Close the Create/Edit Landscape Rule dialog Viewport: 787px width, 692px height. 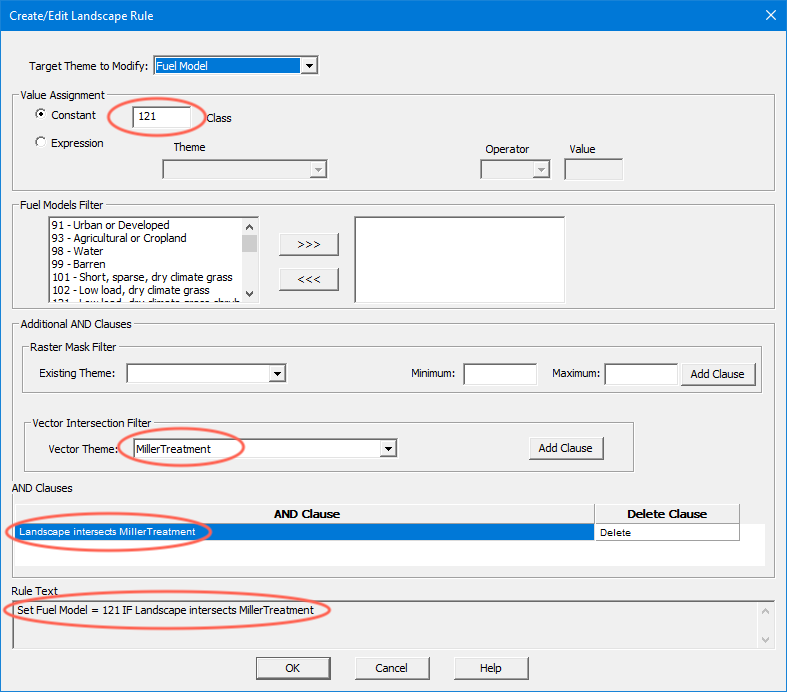[x=771, y=16]
